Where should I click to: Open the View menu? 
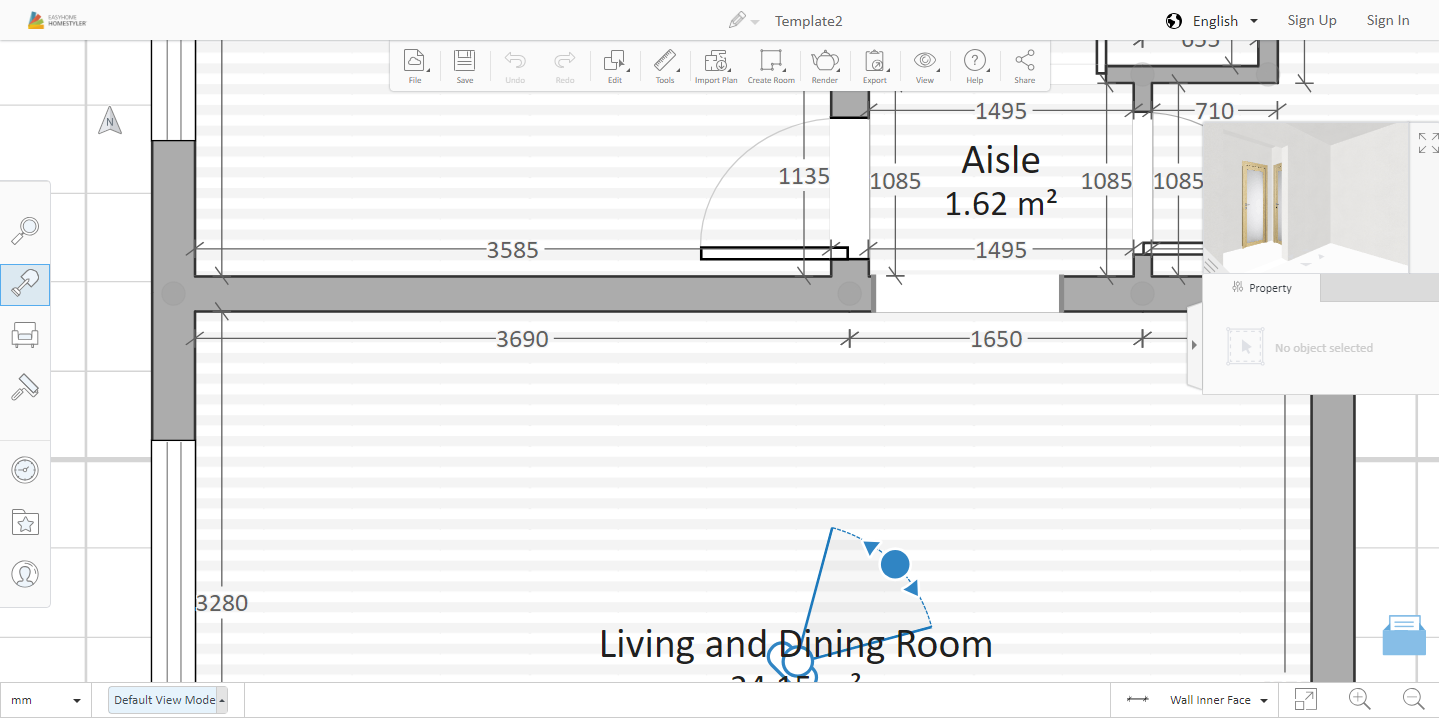coord(925,66)
